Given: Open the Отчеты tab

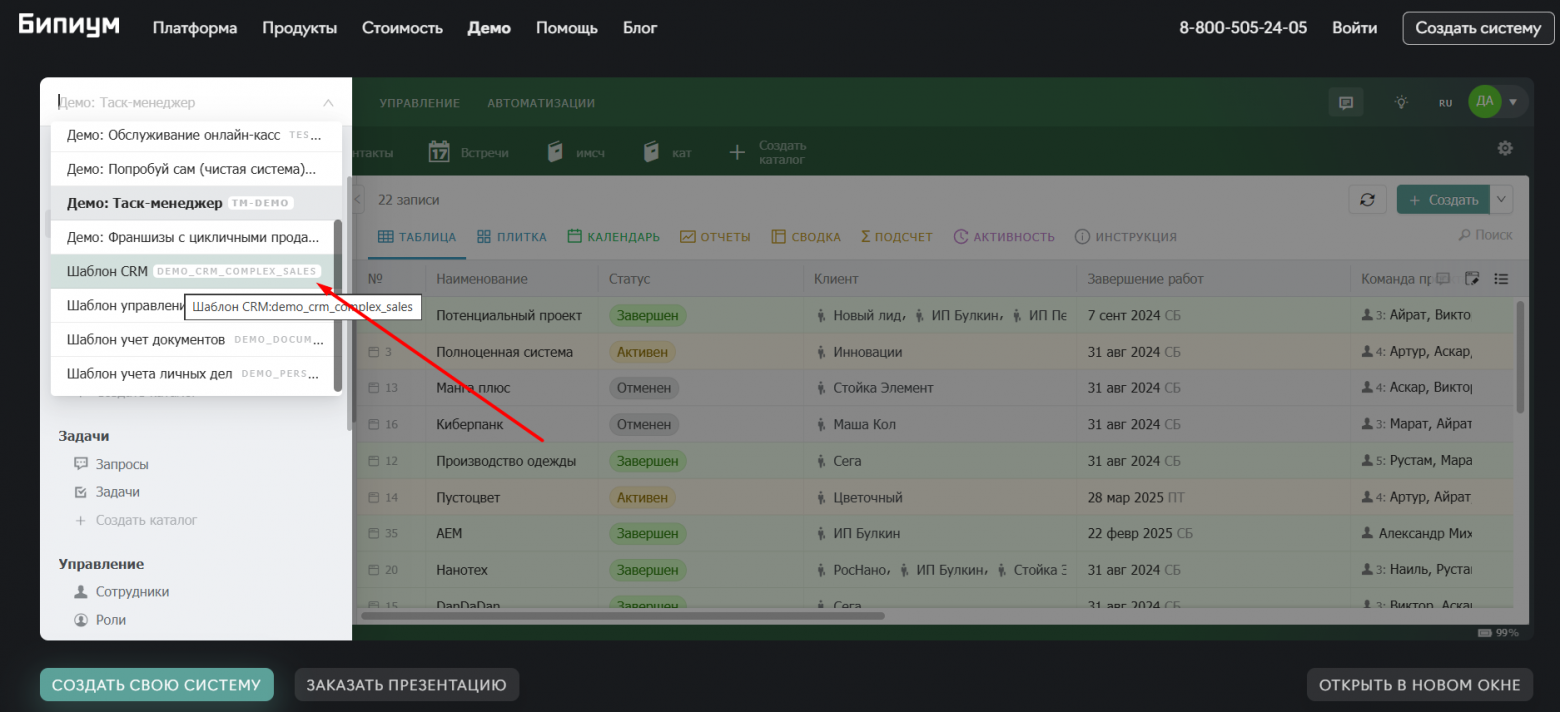Looking at the screenshot, I should coord(715,237).
